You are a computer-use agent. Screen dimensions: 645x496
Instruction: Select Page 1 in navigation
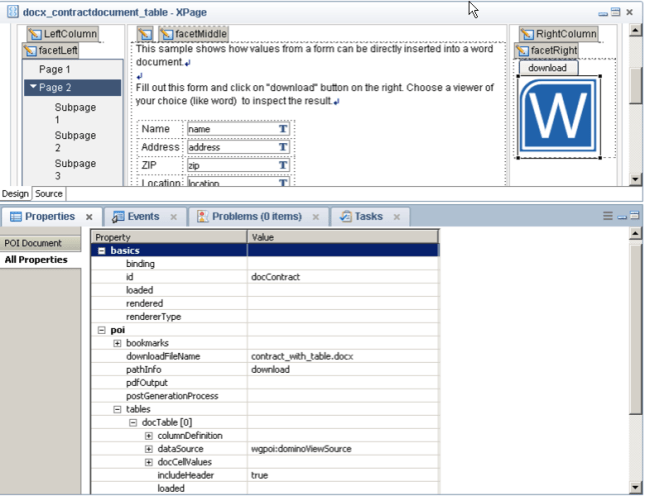55,69
